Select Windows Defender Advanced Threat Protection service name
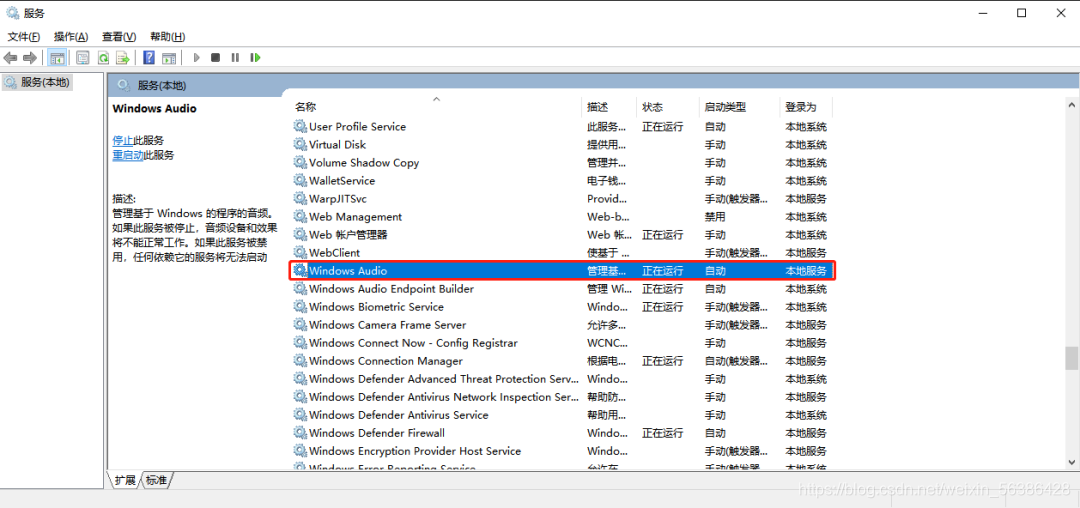The width and height of the screenshot is (1080, 508). pos(444,379)
